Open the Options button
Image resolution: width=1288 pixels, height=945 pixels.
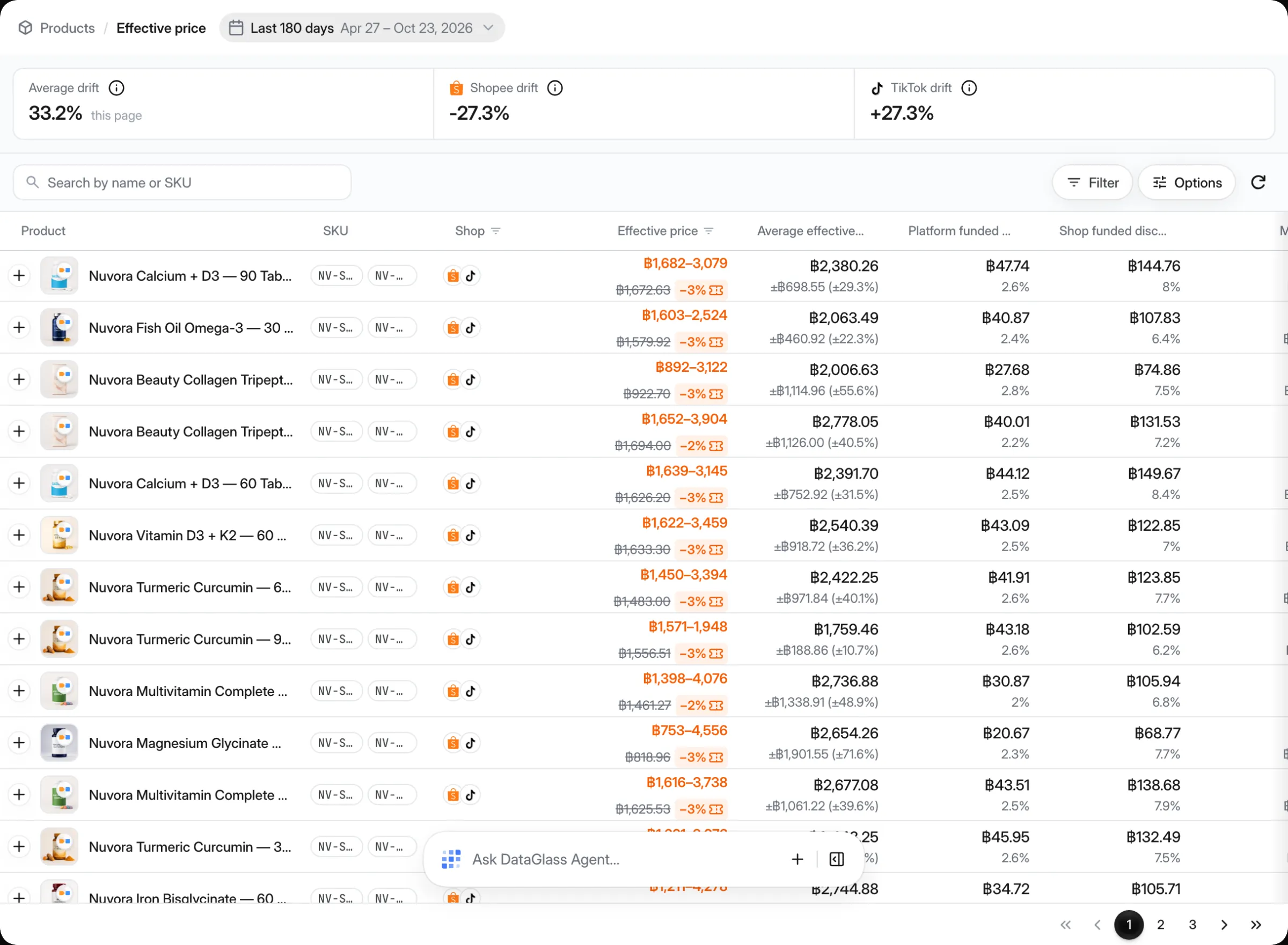1187,182
